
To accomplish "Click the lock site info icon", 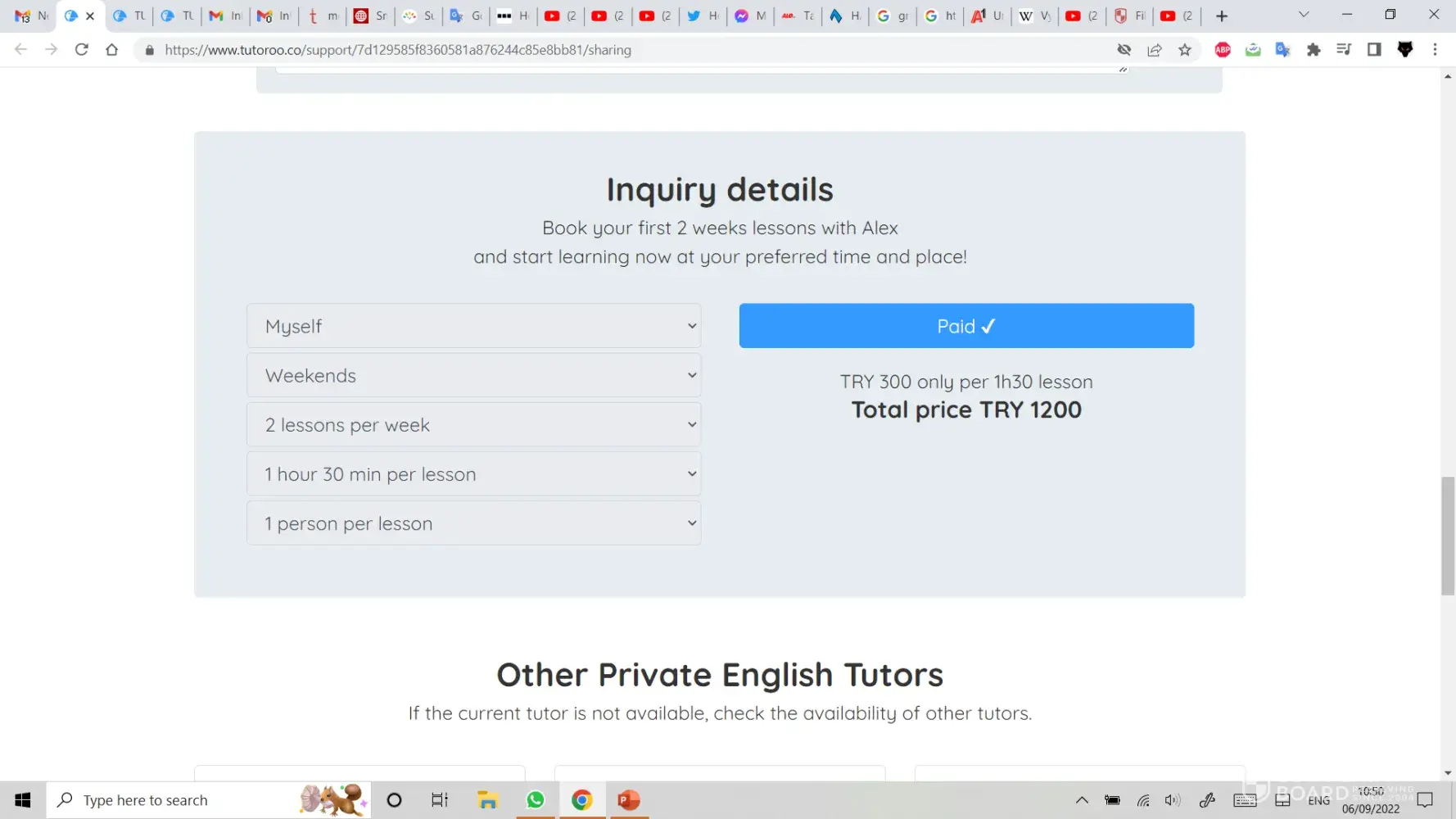I will [x=149, y=50].
